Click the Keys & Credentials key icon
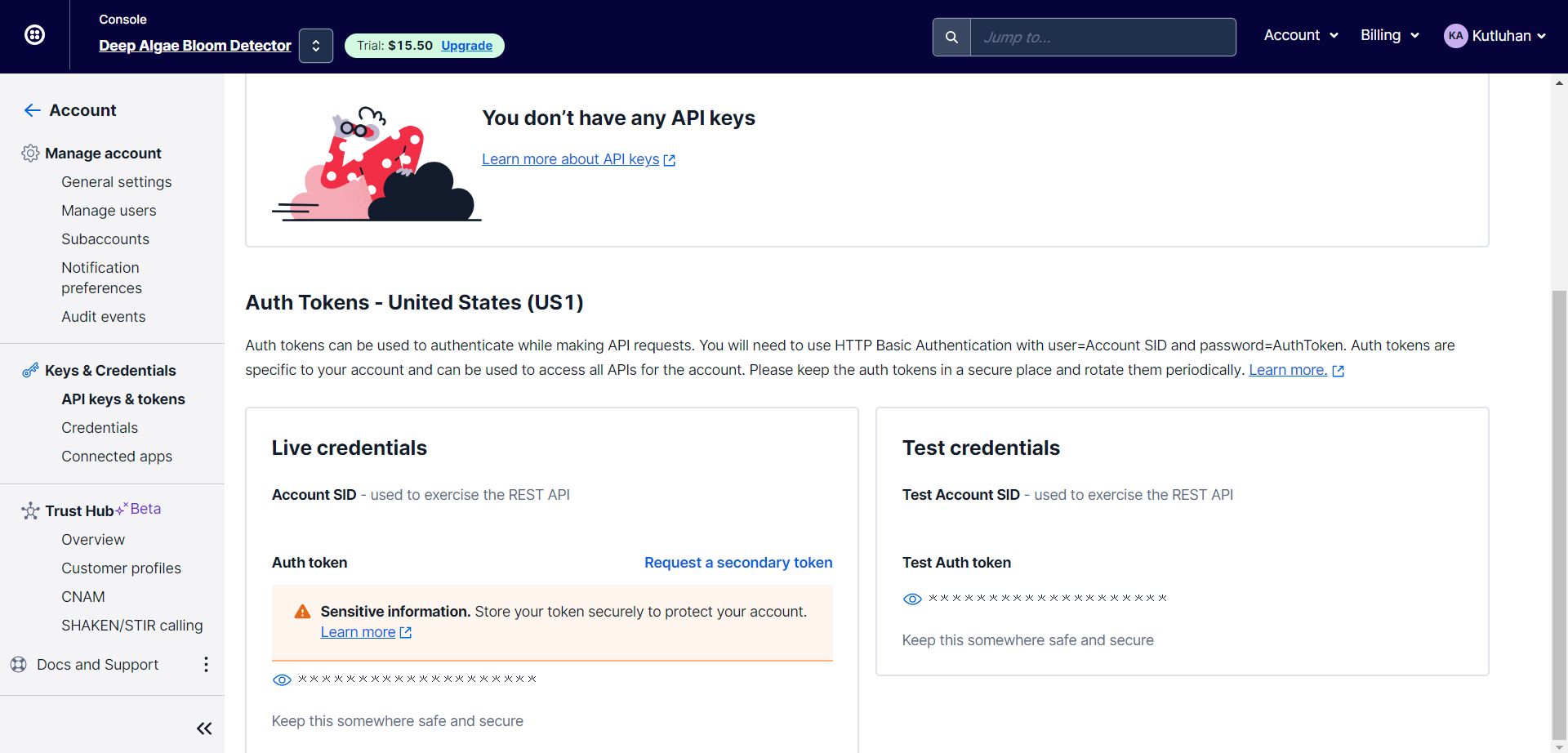 coord(30,370)
